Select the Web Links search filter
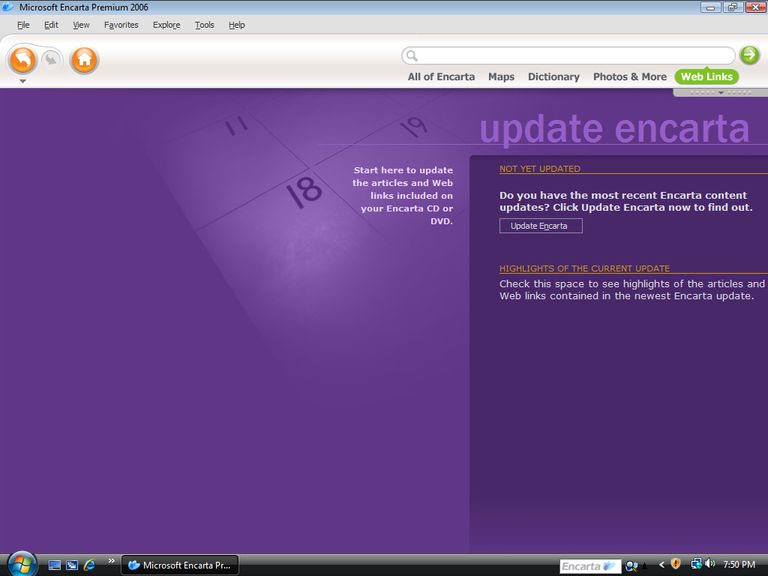This screenshot has height=576, width=768. click(706, 77)
